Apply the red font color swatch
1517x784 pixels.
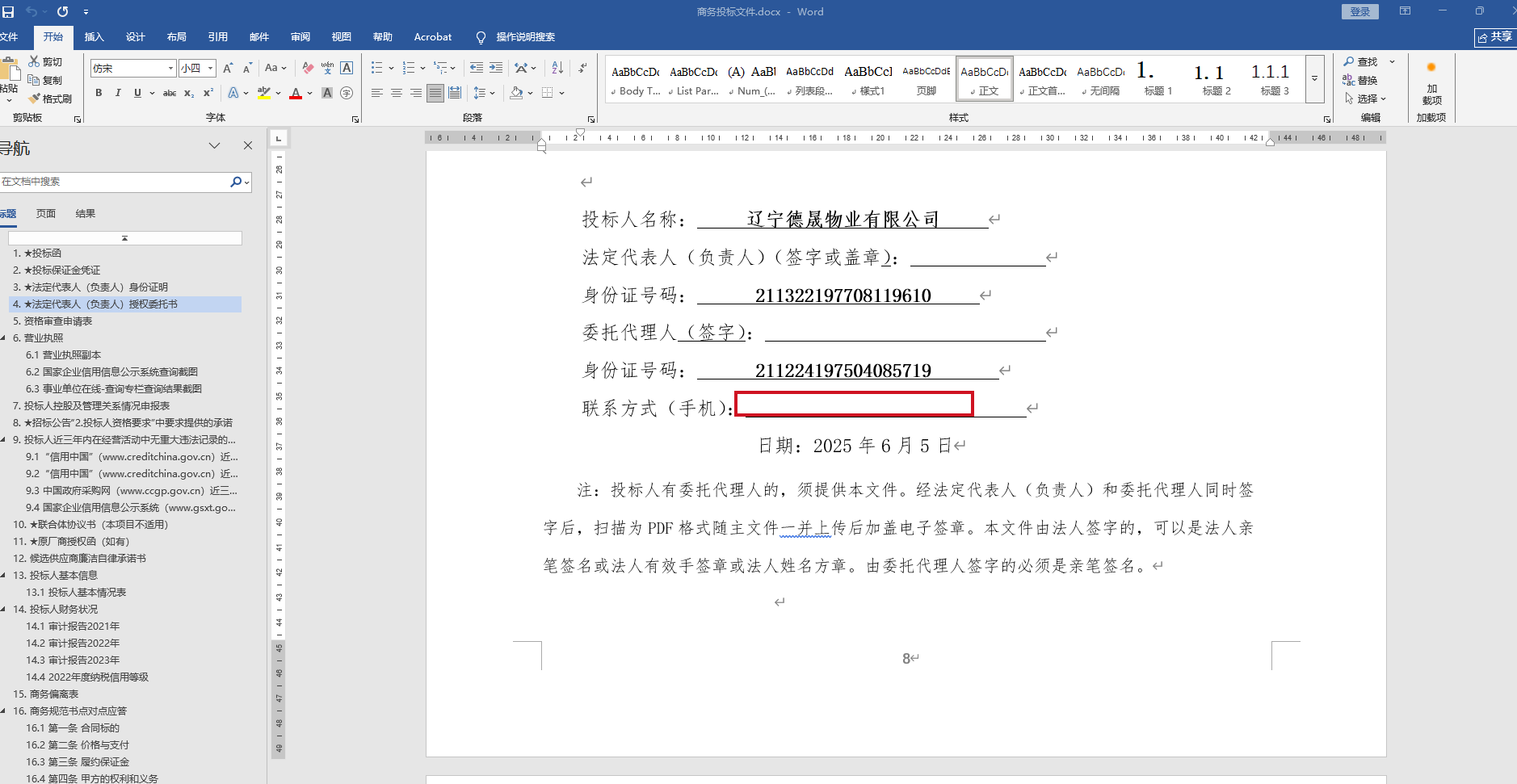tap(296, 94)
